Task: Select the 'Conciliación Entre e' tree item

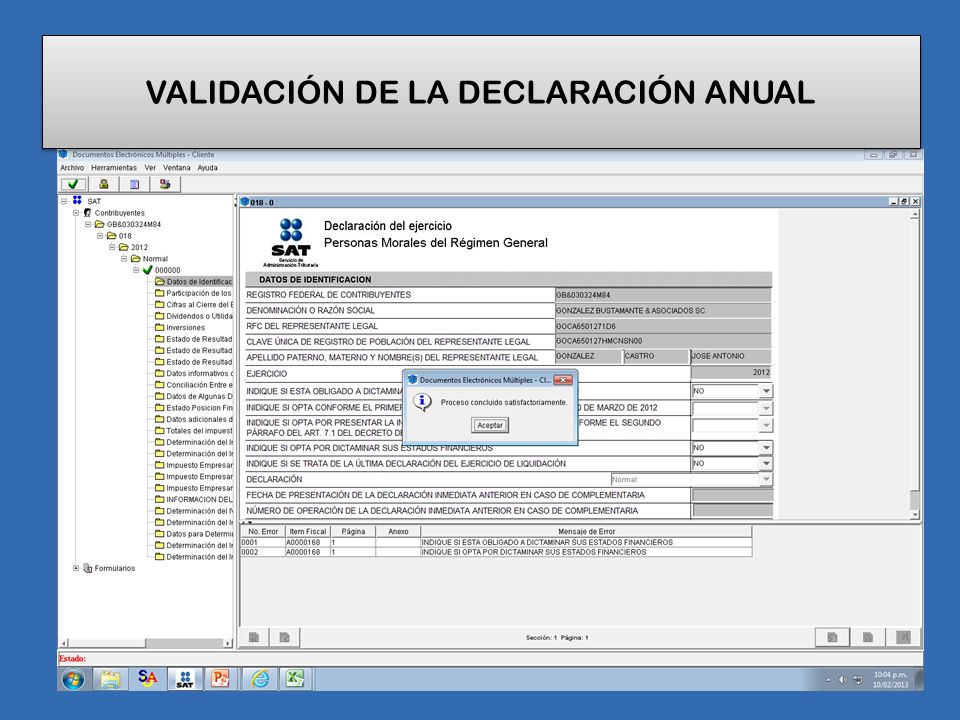Action: pos(199,385)
